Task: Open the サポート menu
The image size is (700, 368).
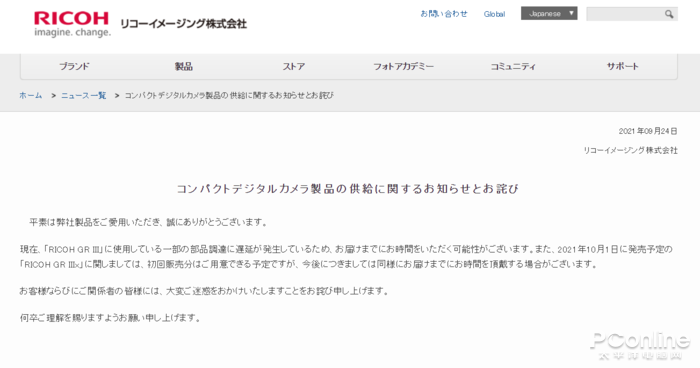Action: (x=622, y=67)
